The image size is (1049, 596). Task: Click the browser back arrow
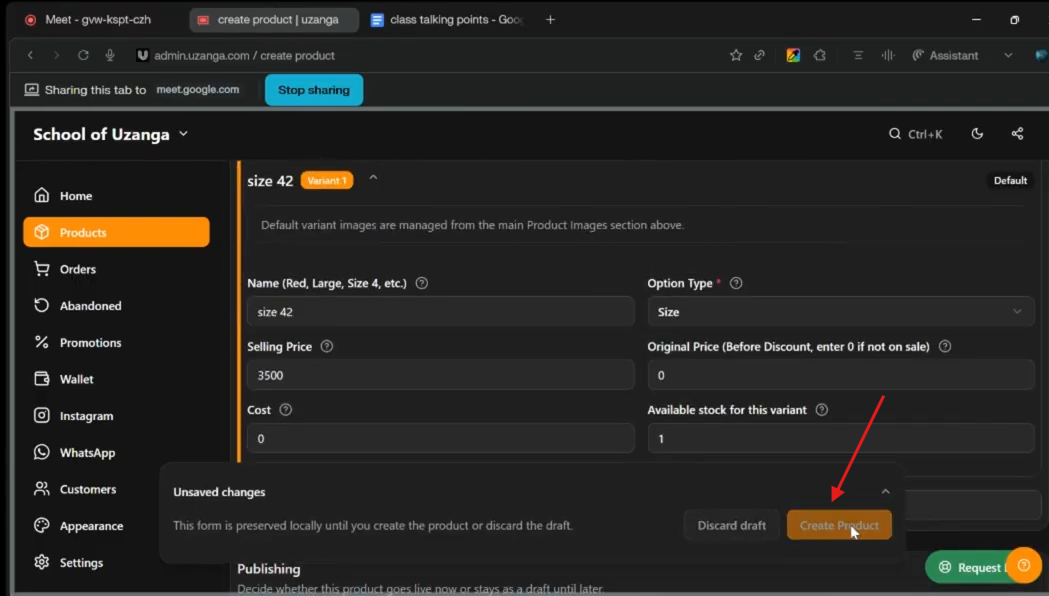pos(30,56)
